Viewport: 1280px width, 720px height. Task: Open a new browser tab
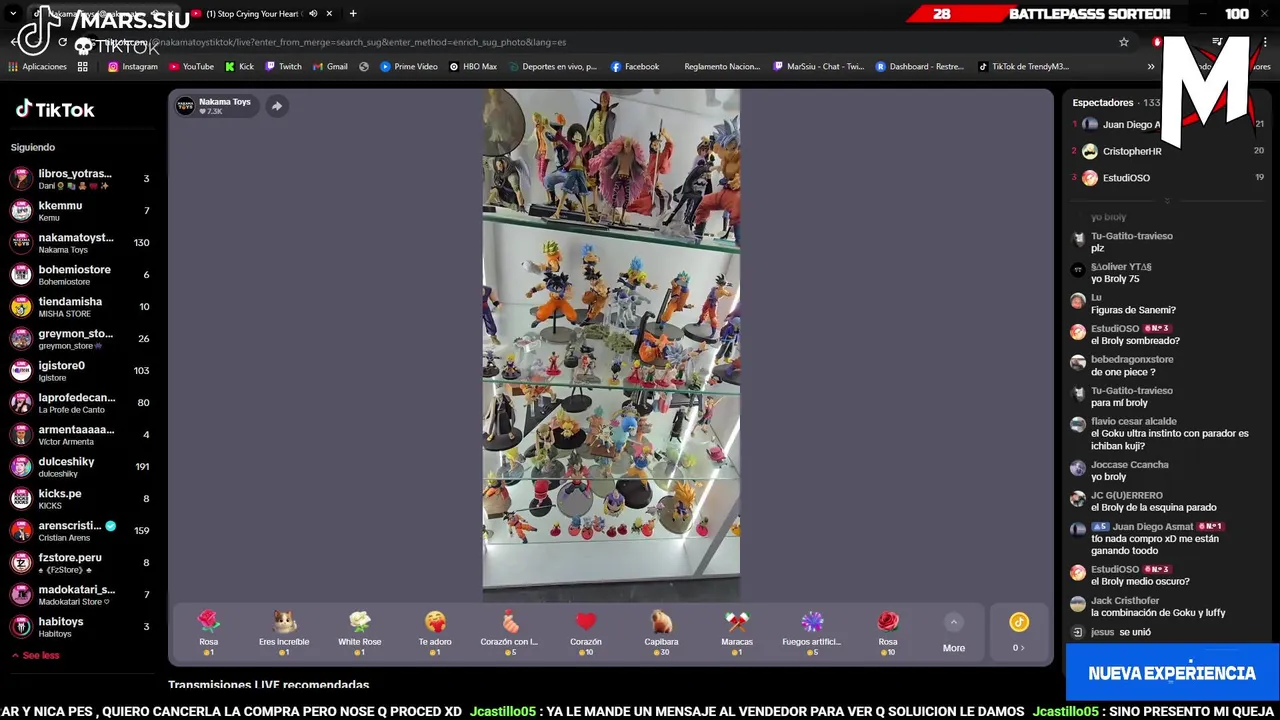(x=353, y=14)
